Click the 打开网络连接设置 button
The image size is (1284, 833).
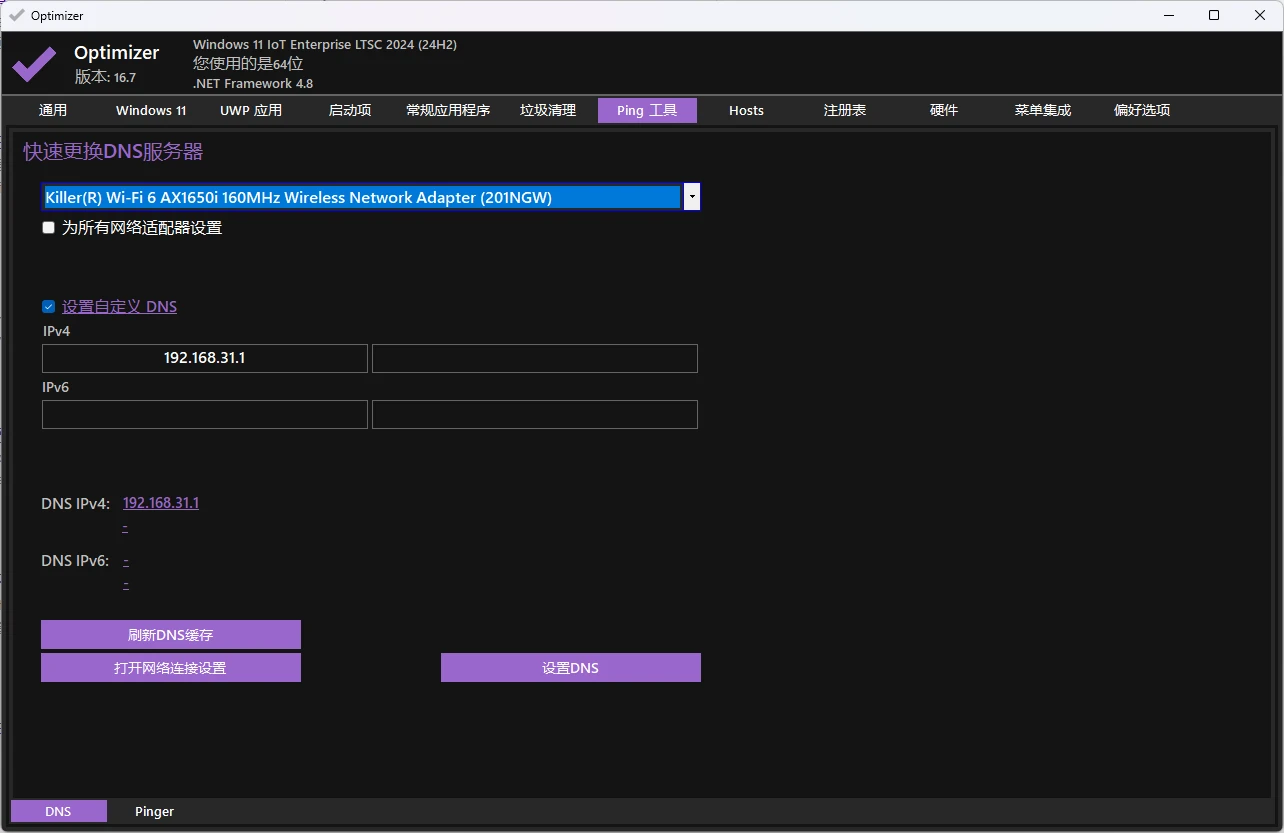pyautogui.click(x=171, y=668)
